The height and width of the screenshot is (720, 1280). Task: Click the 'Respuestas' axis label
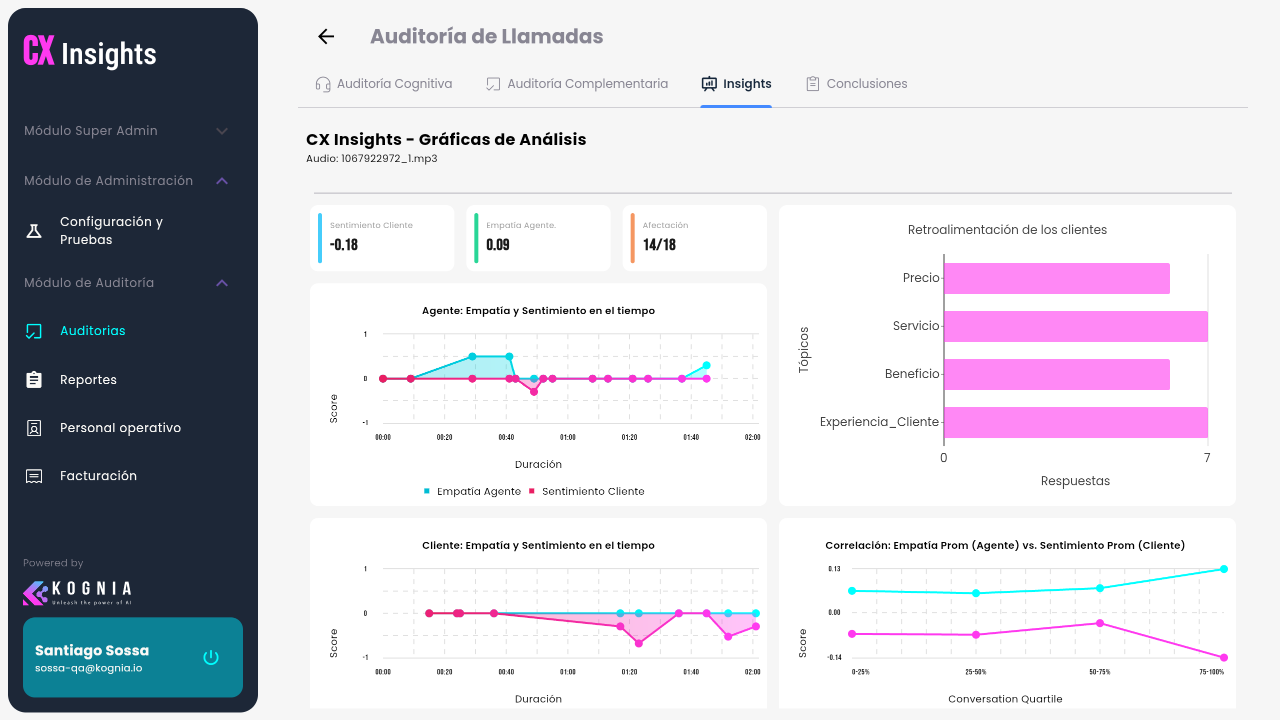[1075, 481]
